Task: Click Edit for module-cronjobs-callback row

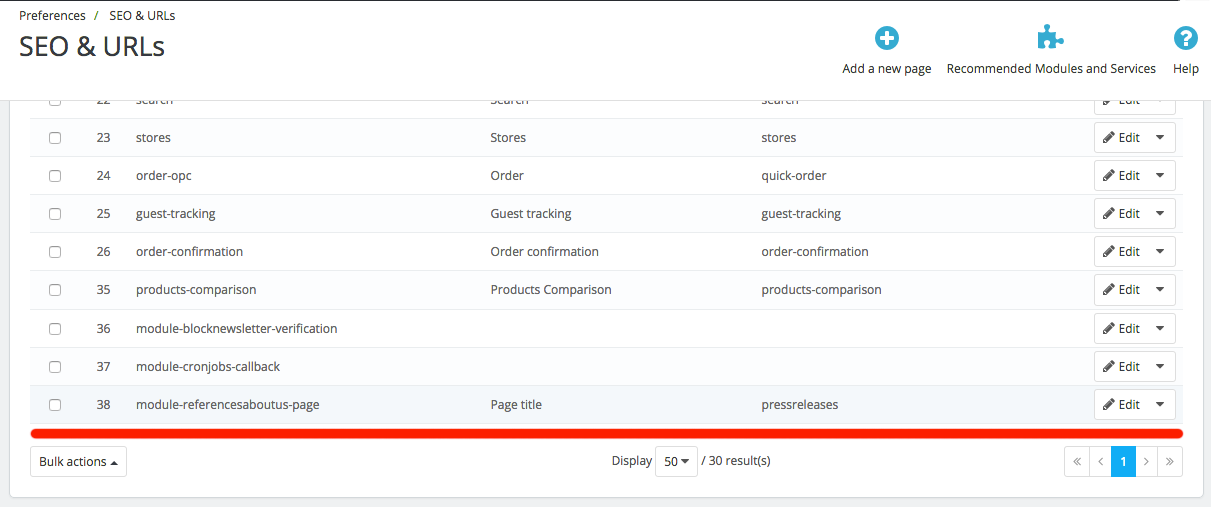Action: click(1121, 367)
